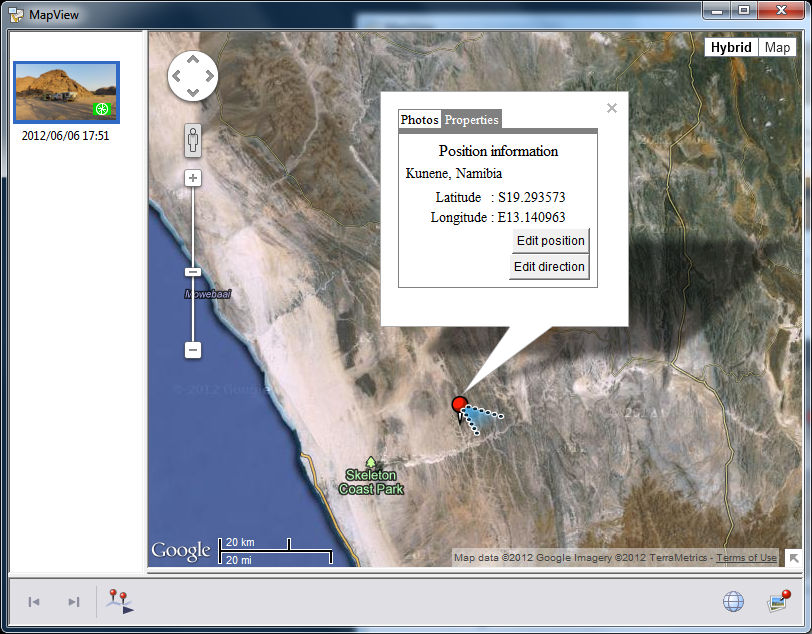This screenshot has height=634, width=812.
Task: Click the photo date 2012/06/06 17:51
Action: 65,136
